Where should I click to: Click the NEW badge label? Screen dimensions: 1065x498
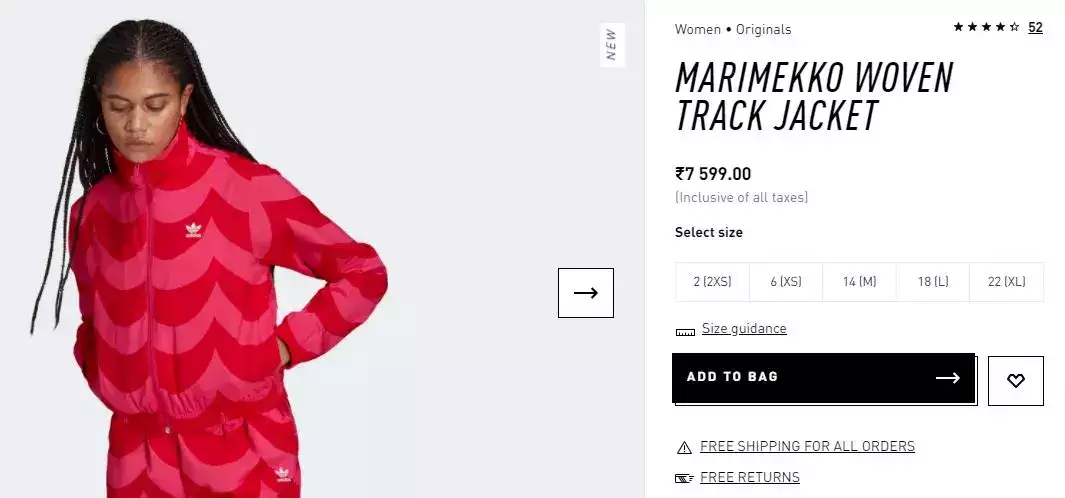611,44
